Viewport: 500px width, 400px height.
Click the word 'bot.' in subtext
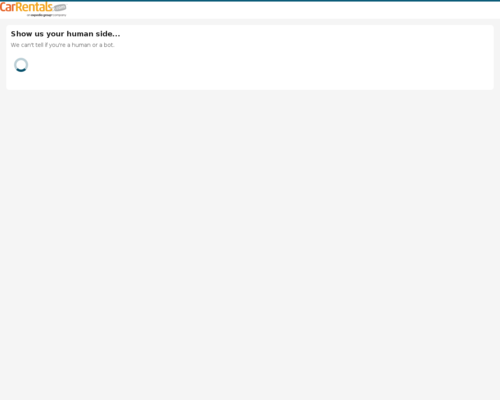point(109,45)
